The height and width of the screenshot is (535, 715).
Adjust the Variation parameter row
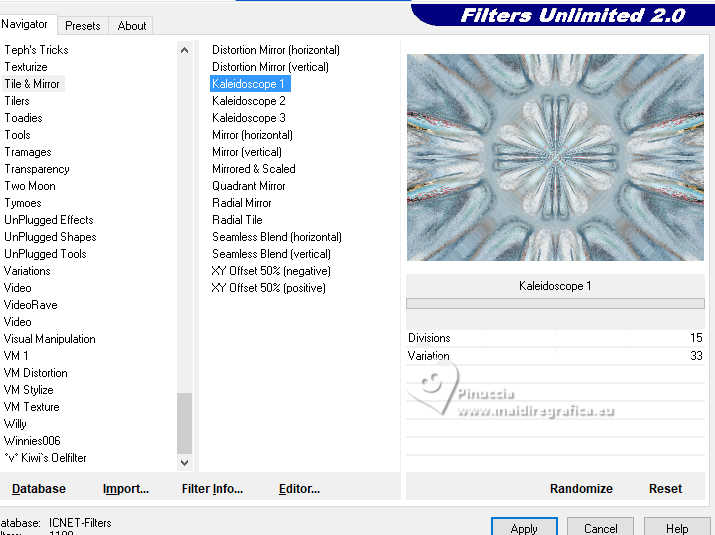click(x=555, y=356)
